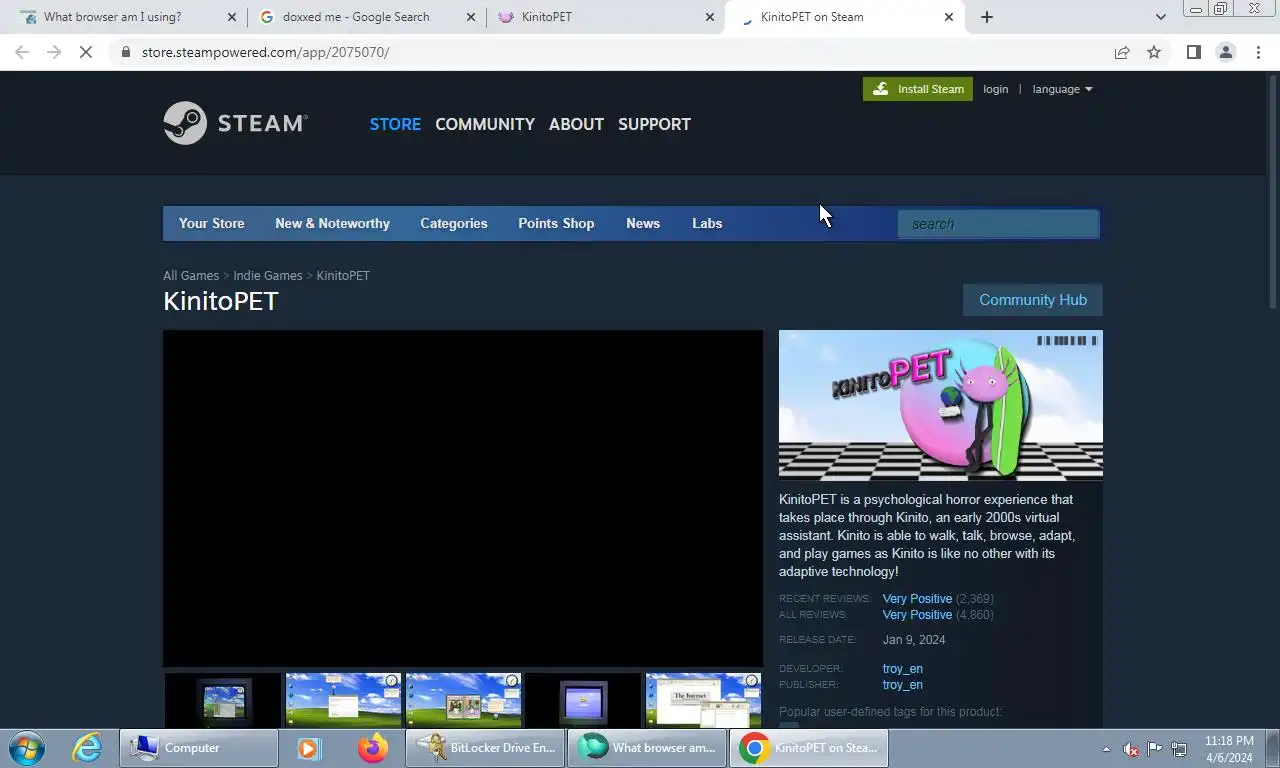The height and width of the screenshot is (768, 1280).
Task: Open the STORE header menu
Action: [395, 124]
